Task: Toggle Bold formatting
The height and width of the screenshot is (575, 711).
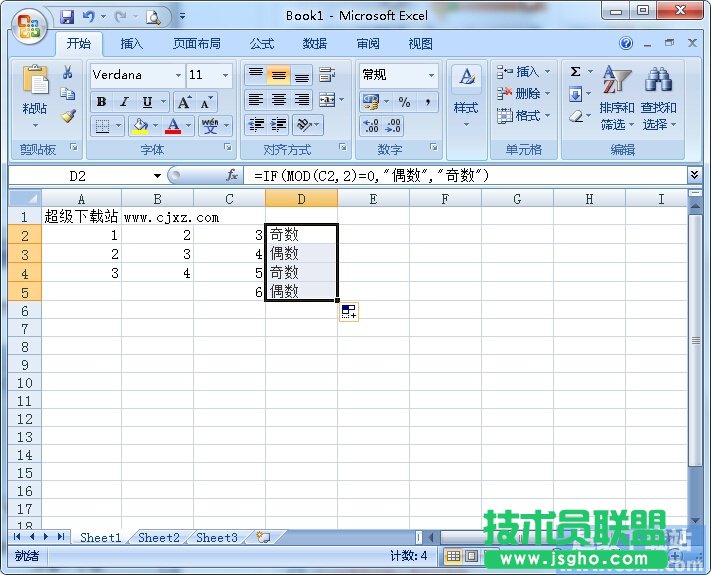Action: point(101,102)
